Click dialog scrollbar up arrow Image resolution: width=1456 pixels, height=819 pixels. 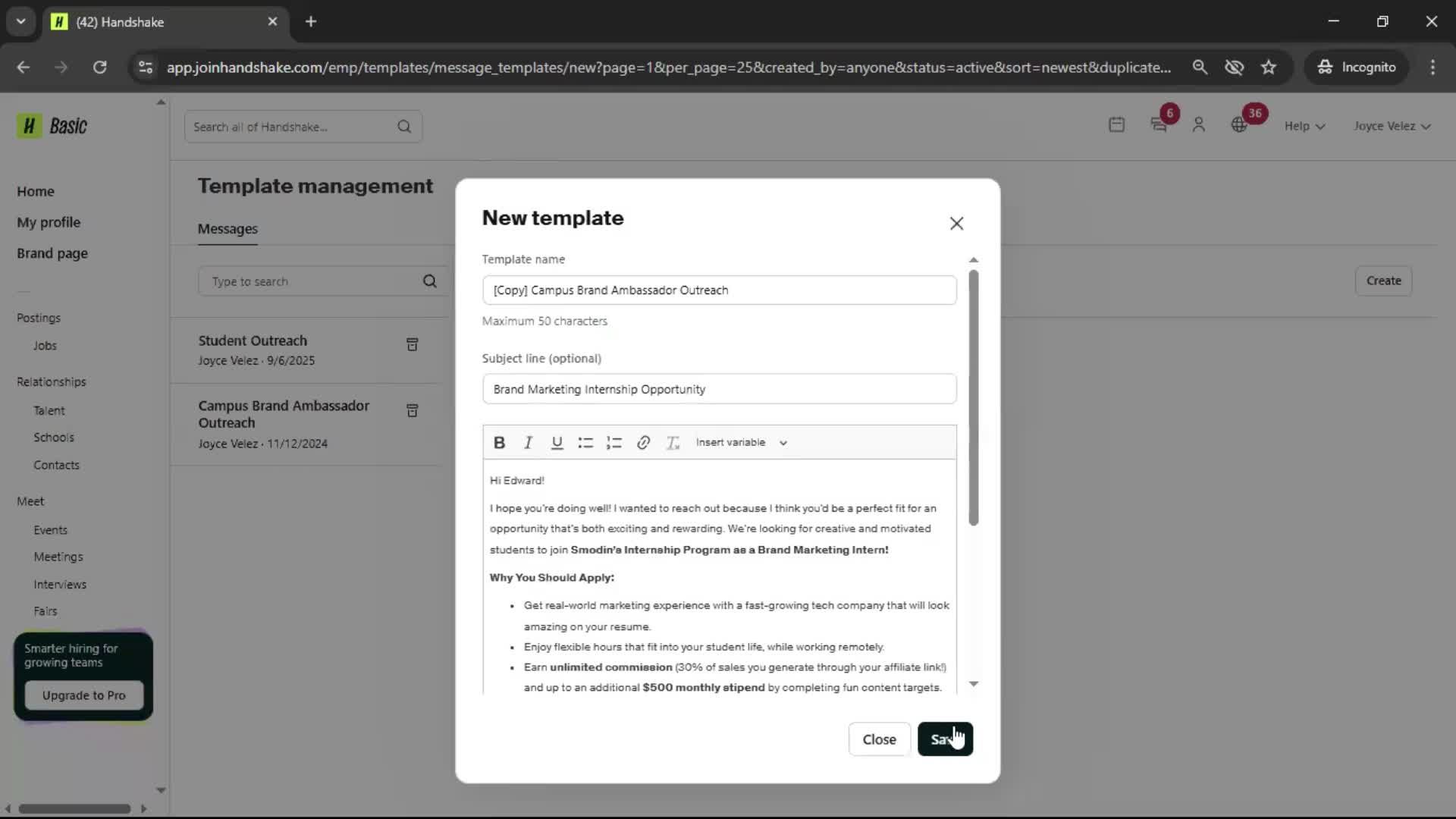974,260
